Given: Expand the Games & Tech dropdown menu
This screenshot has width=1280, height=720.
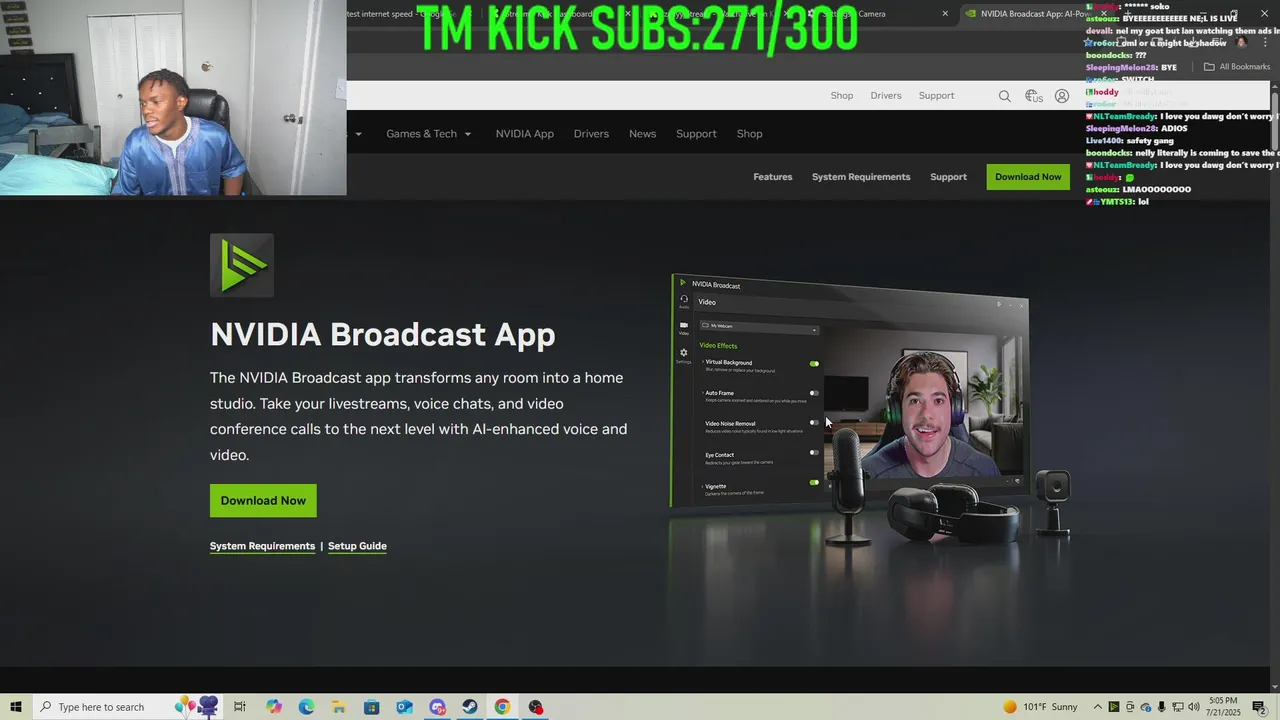Looking at the screenshot, I should (429, 134).
